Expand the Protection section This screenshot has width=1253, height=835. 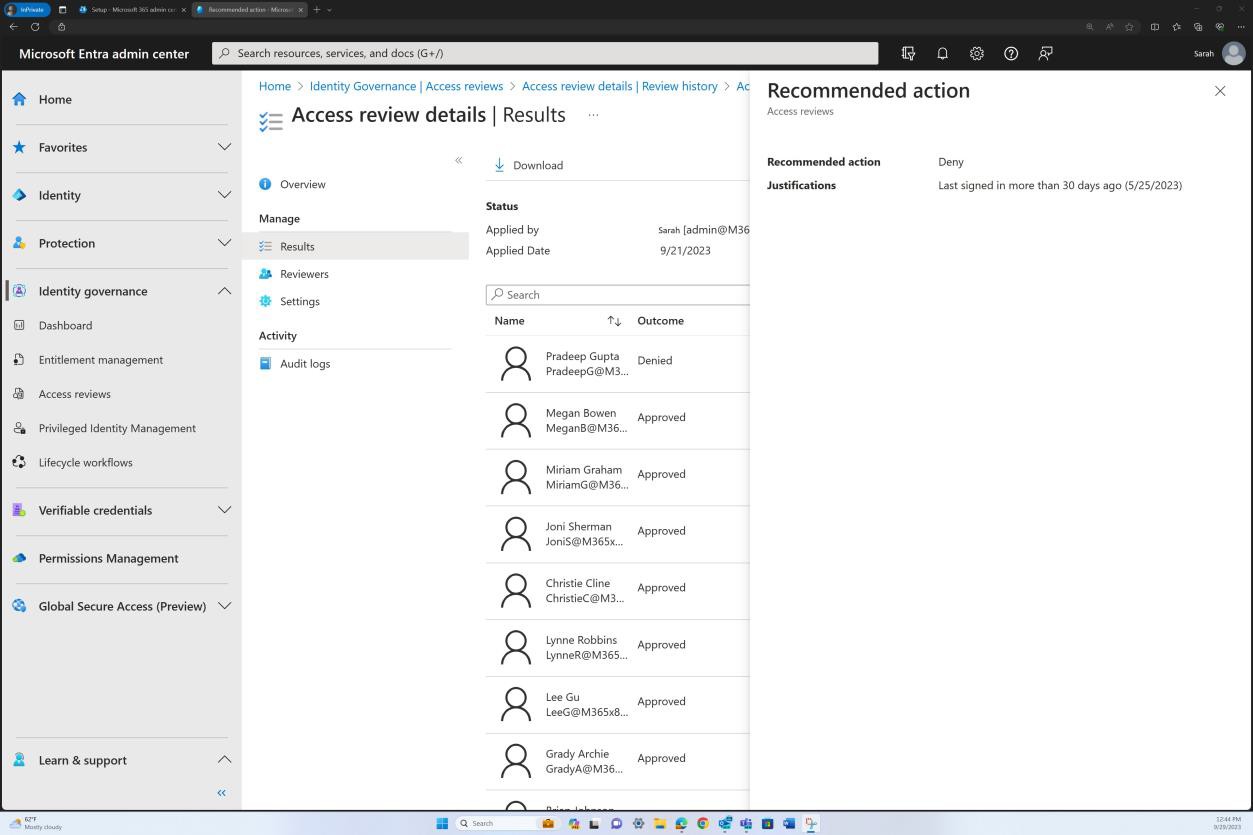pyautogui.click(x=224, y=243)
